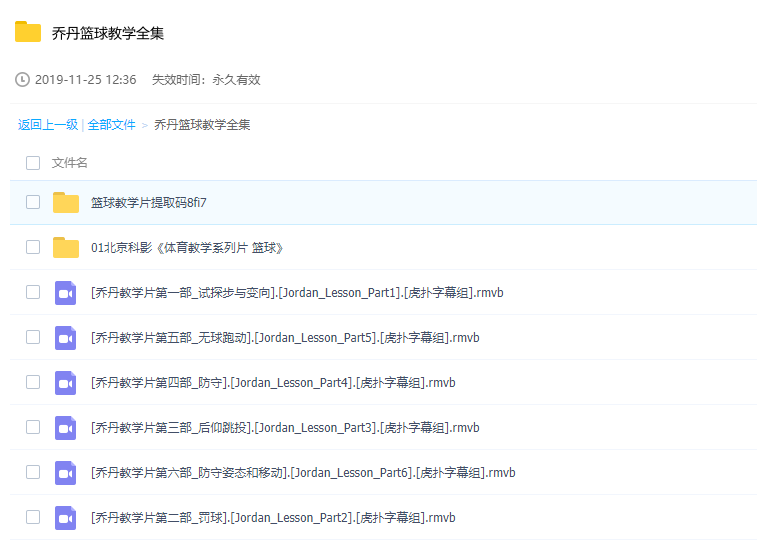
Task: Click the 文件名 column header
Action: click(70, 163)
